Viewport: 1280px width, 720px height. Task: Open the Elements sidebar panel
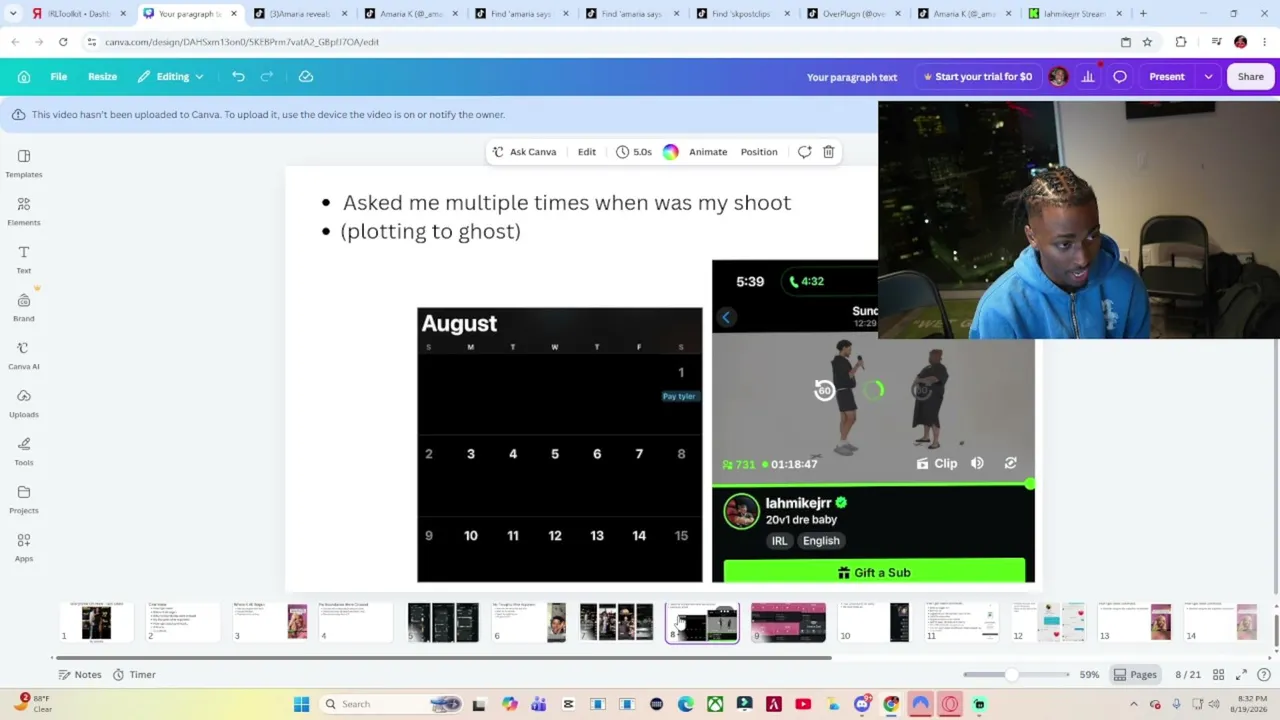[x=24, y=211]
